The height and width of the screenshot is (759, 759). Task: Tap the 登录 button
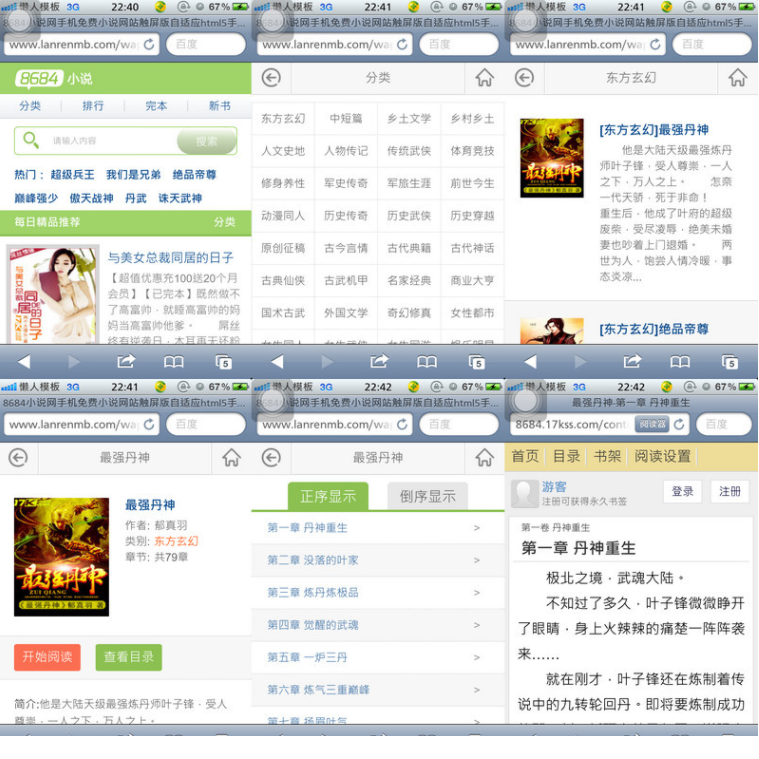tap(683, 492)
